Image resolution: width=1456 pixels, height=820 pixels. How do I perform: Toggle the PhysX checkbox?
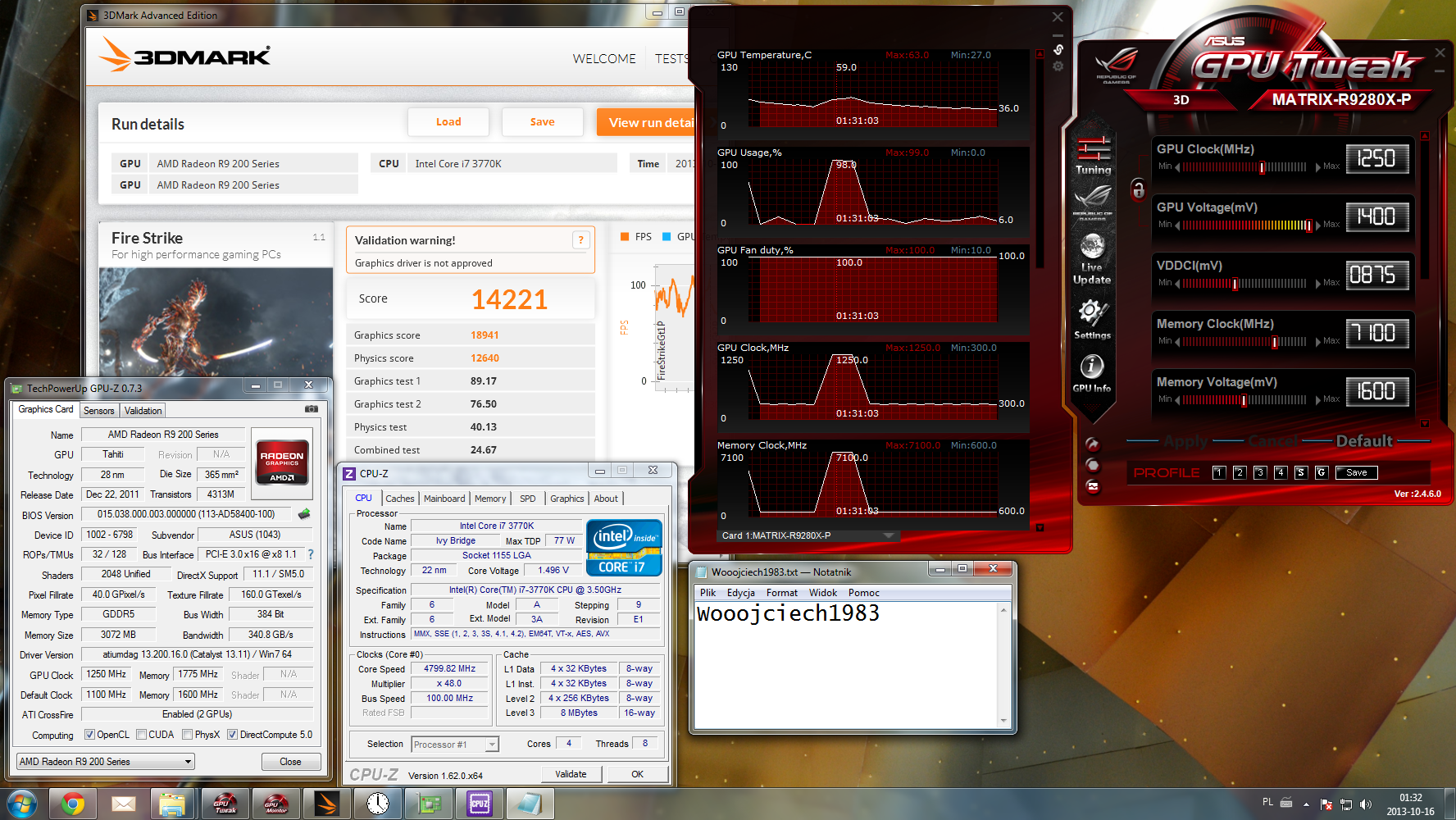[188, 735]
